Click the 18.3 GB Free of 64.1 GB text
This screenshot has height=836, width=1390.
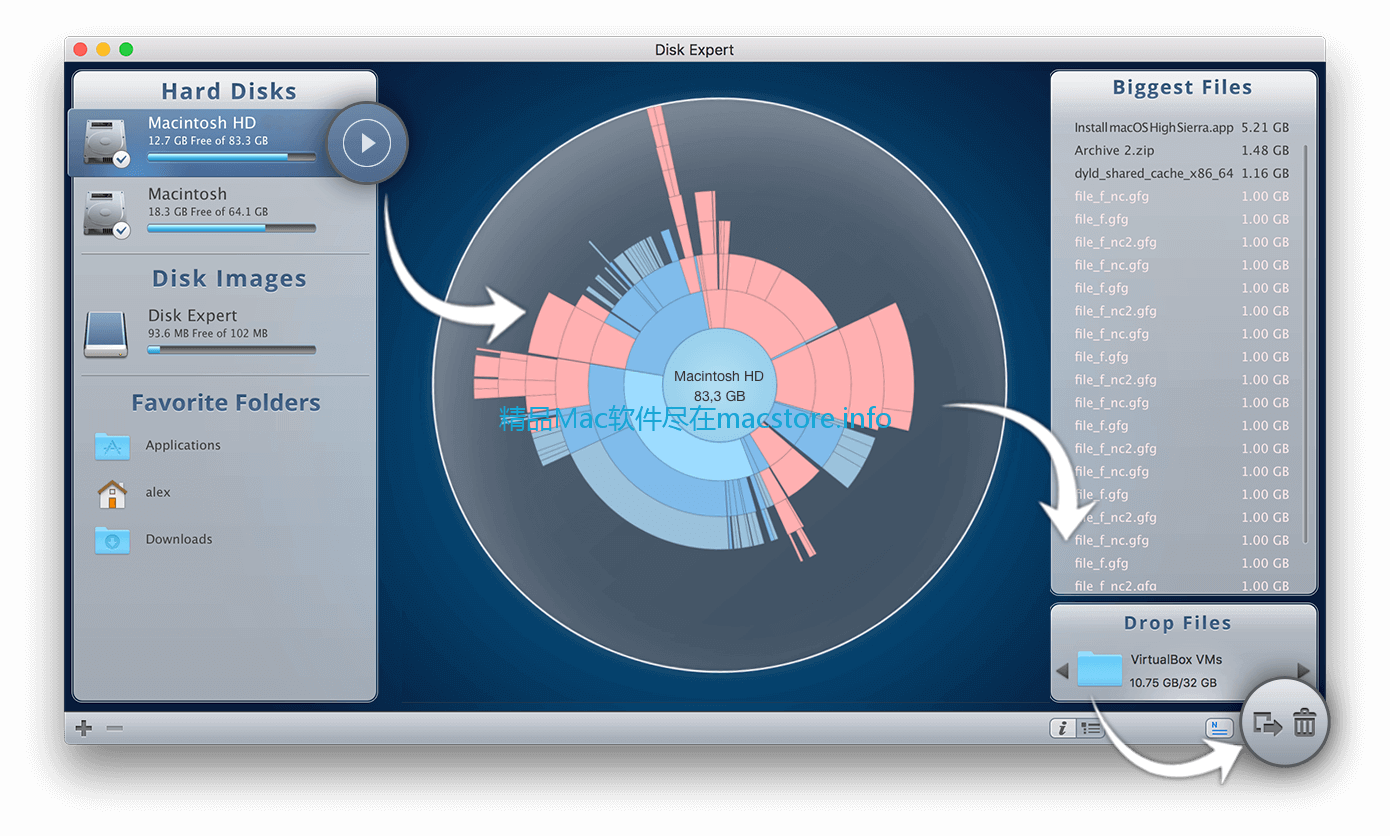point(208,212)
